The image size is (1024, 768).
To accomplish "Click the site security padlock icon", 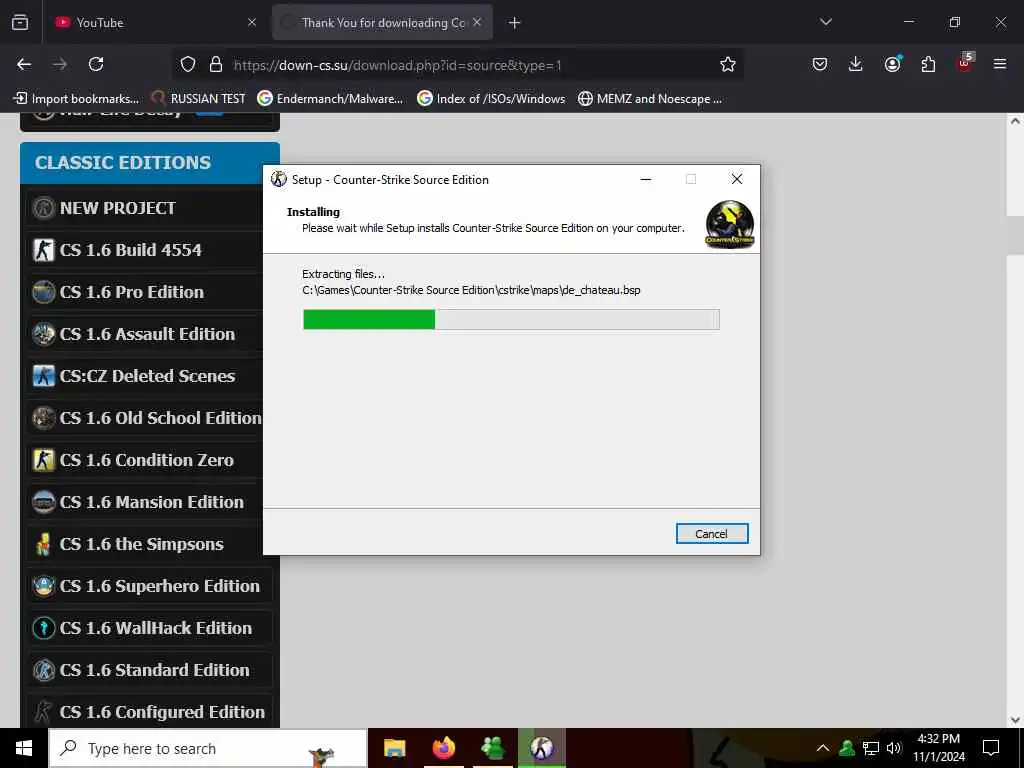I will pos(216,65).
